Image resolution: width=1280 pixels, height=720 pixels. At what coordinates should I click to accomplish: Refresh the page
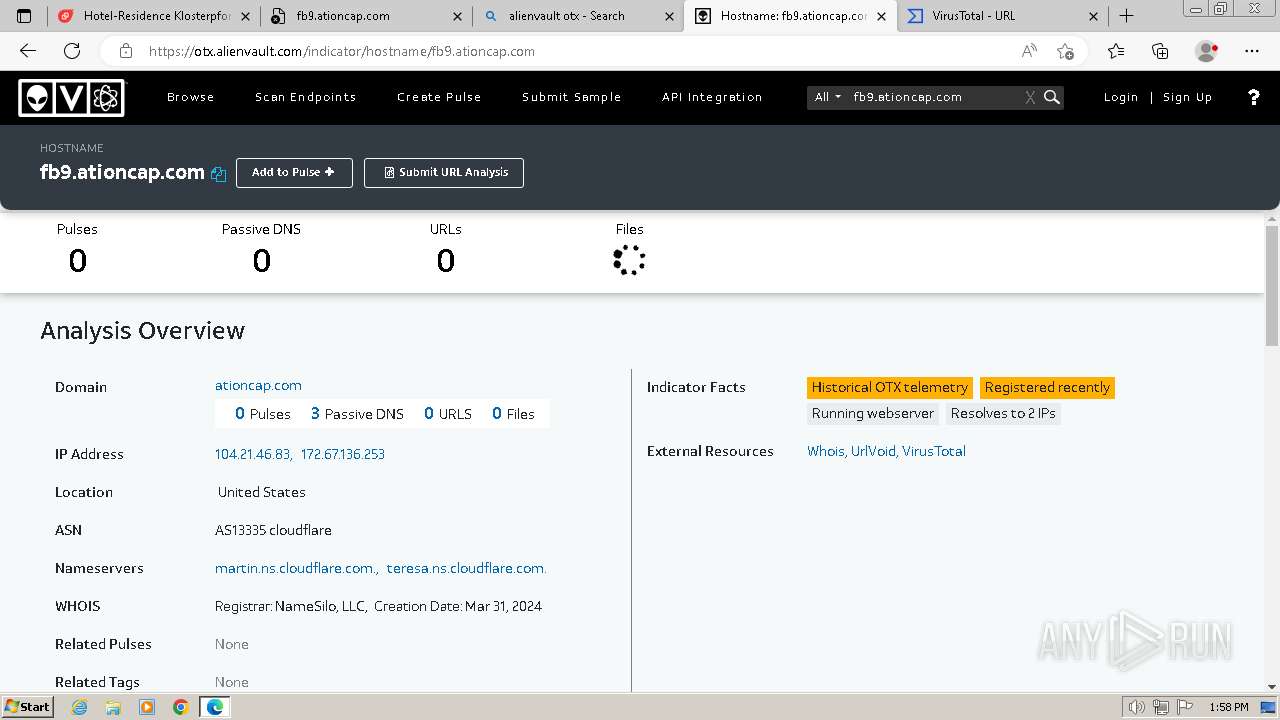click(72, 51)
